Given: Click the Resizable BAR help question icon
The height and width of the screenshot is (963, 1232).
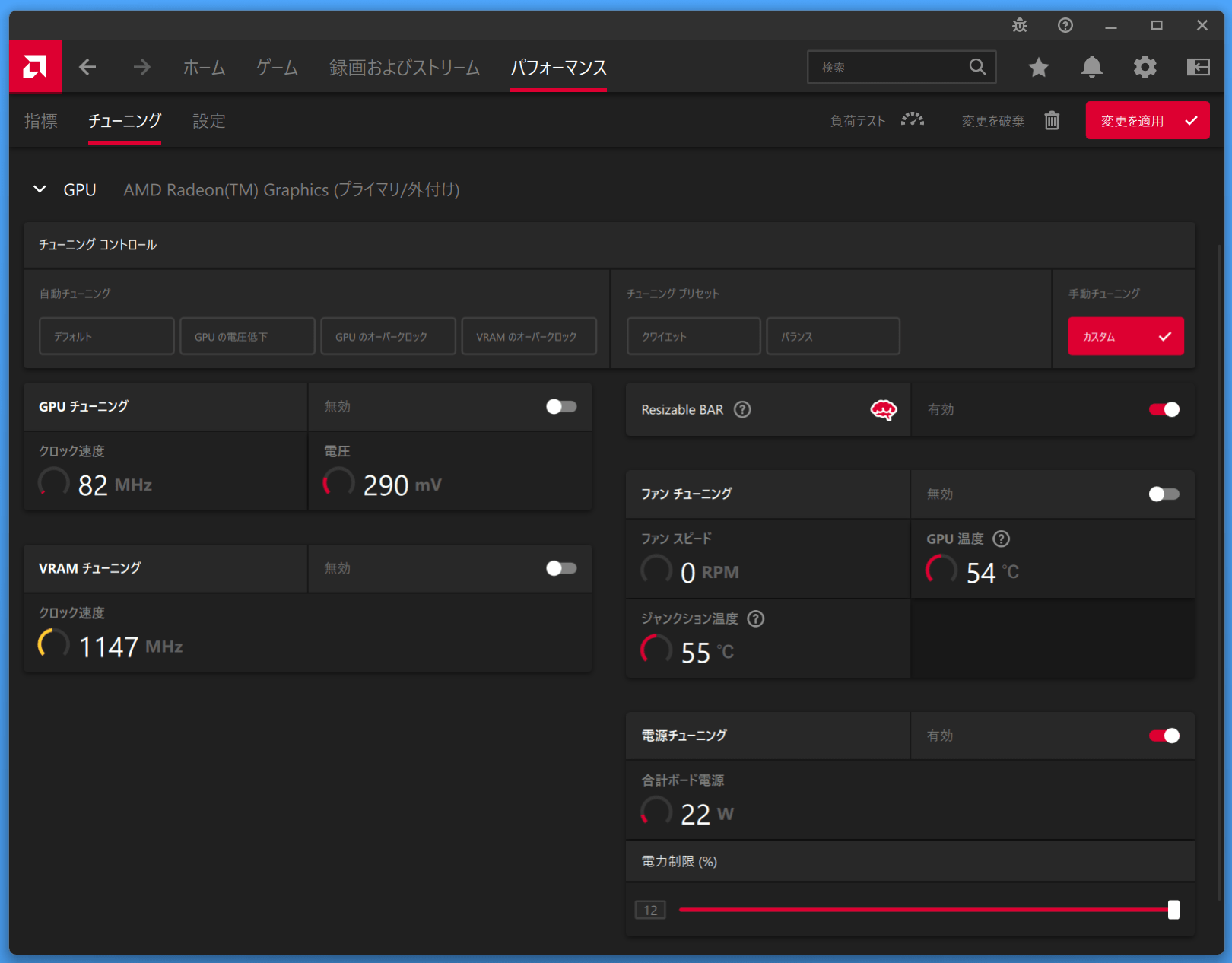Looking at the screenshot, I should [x=742, y=410].
